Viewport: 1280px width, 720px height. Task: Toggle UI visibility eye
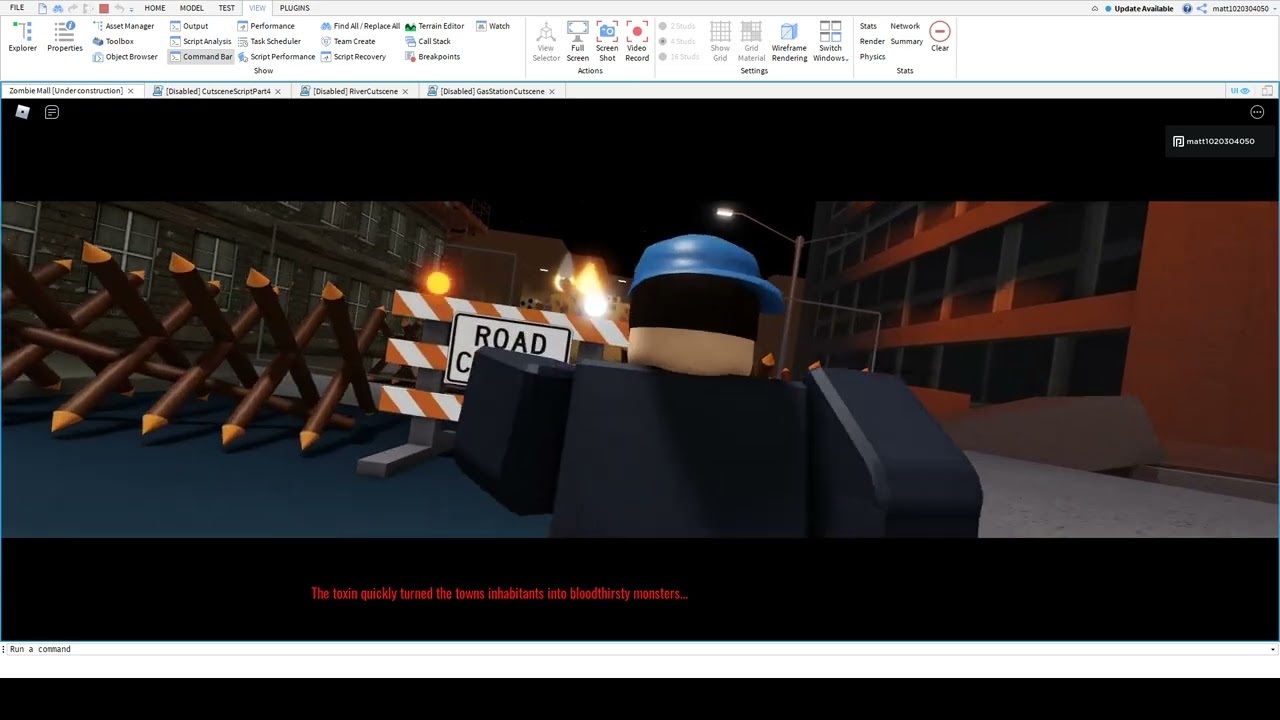pos(1241,91)
